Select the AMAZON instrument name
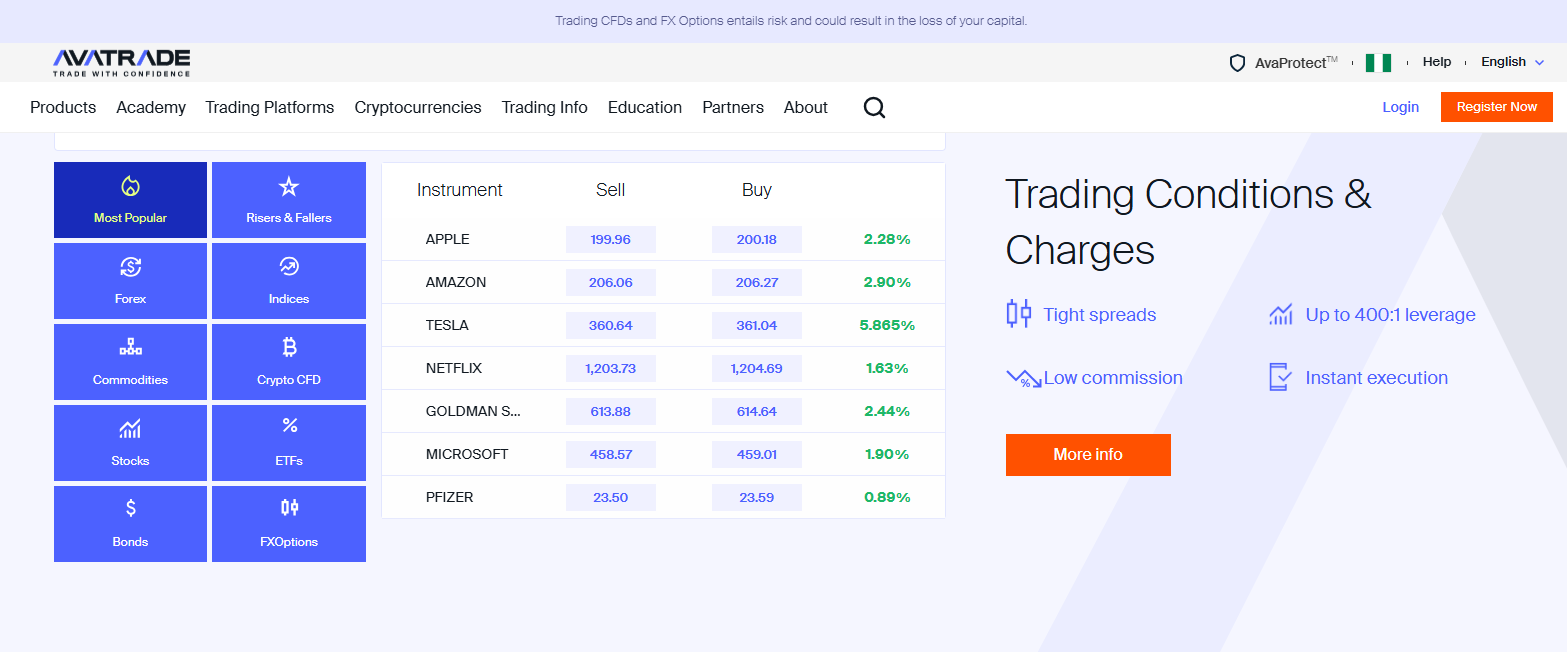Viewport: 1567px width, 652px height. click(456, 282)
